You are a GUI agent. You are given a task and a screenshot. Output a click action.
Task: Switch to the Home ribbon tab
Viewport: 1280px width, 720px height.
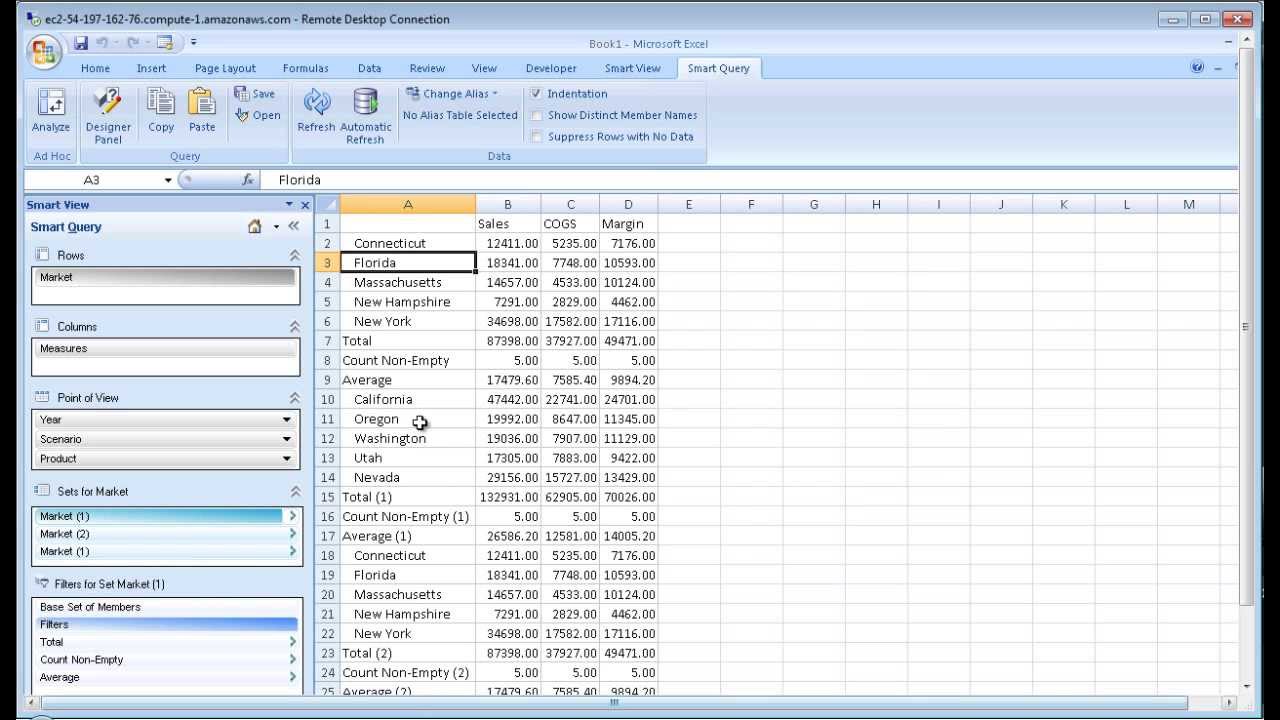[95, 68]
